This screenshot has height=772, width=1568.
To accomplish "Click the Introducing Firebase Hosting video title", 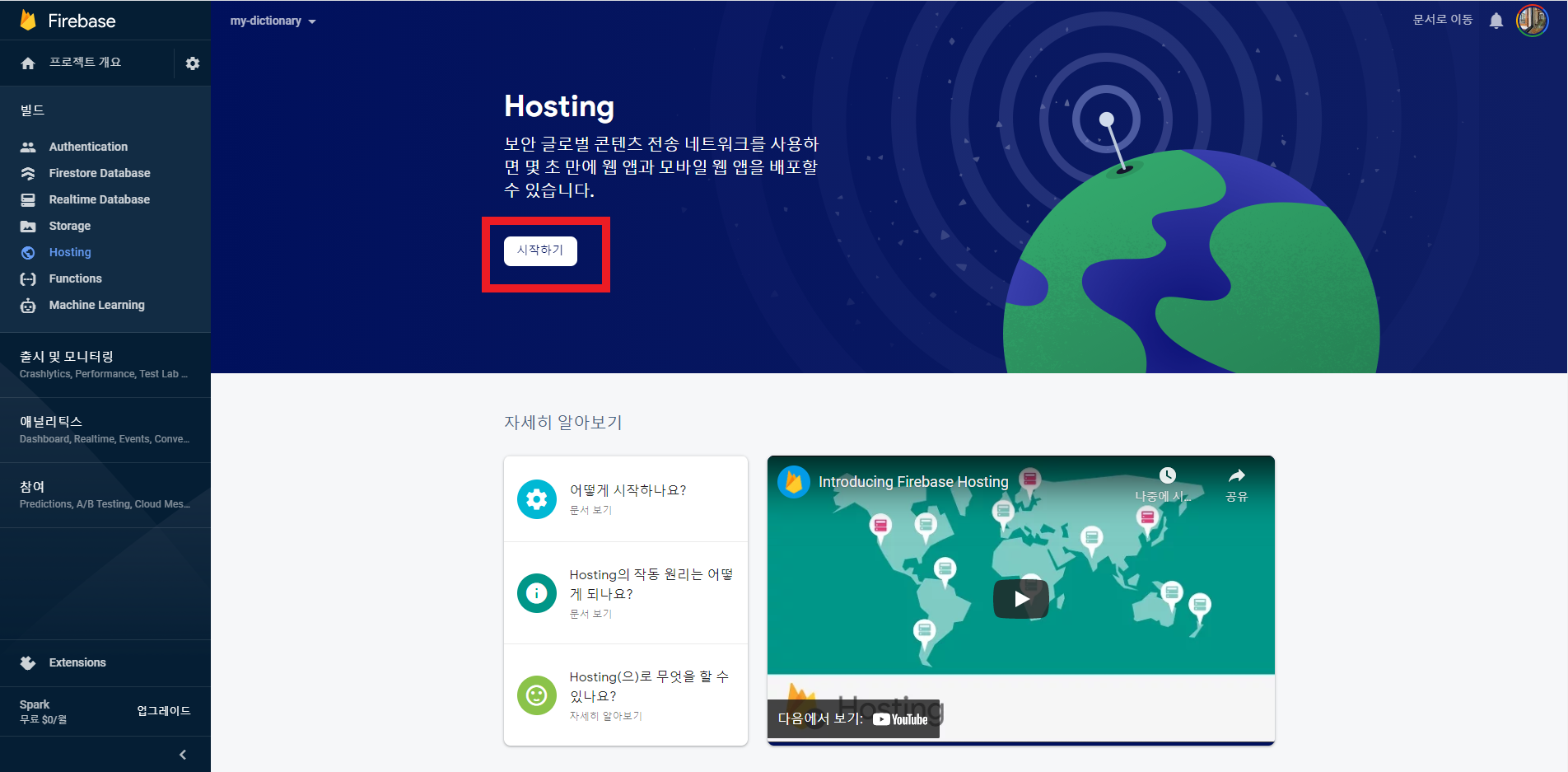I will pyautogui.click(x=913, y=482).
